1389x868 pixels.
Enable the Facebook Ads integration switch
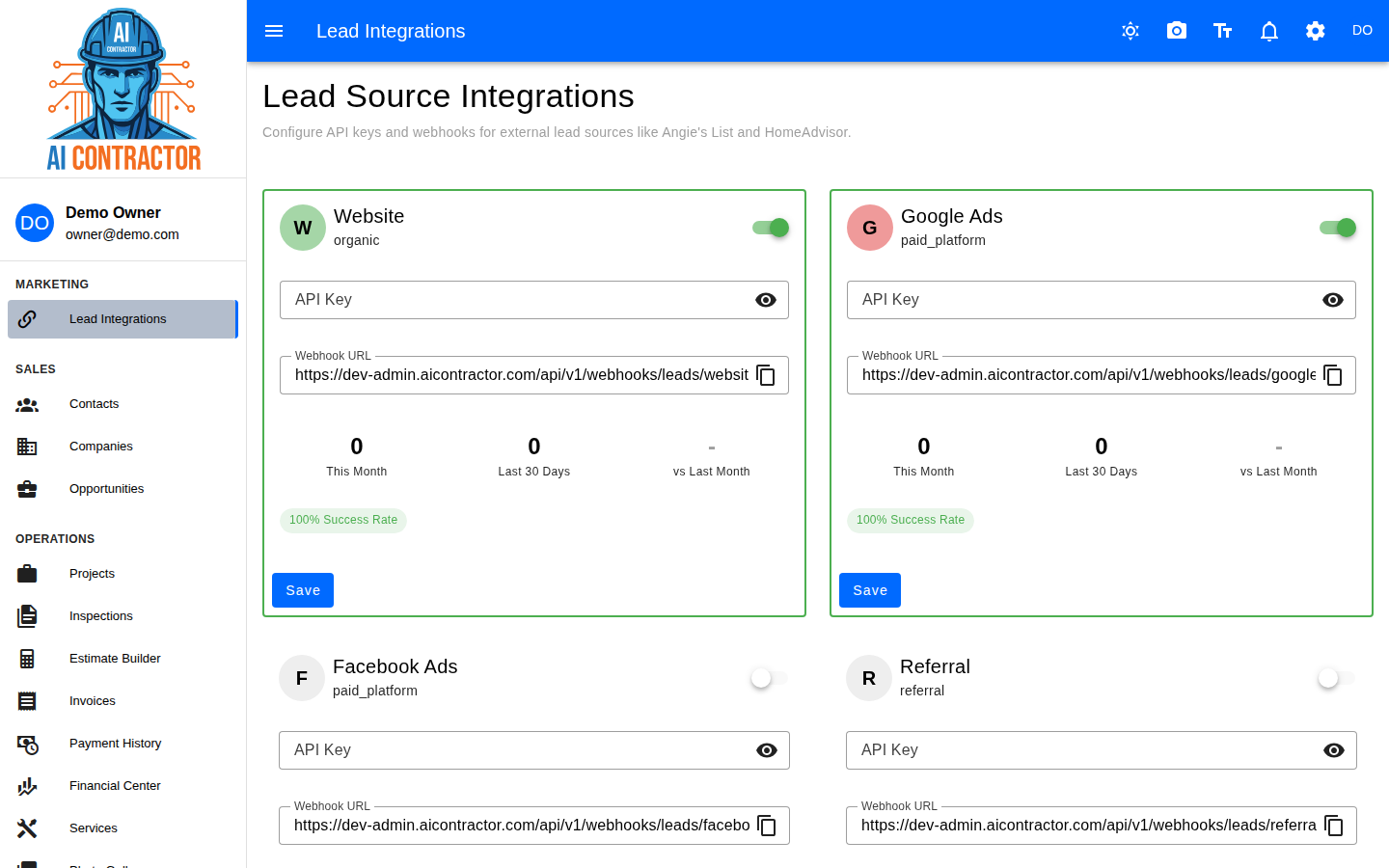pos(770,678)
